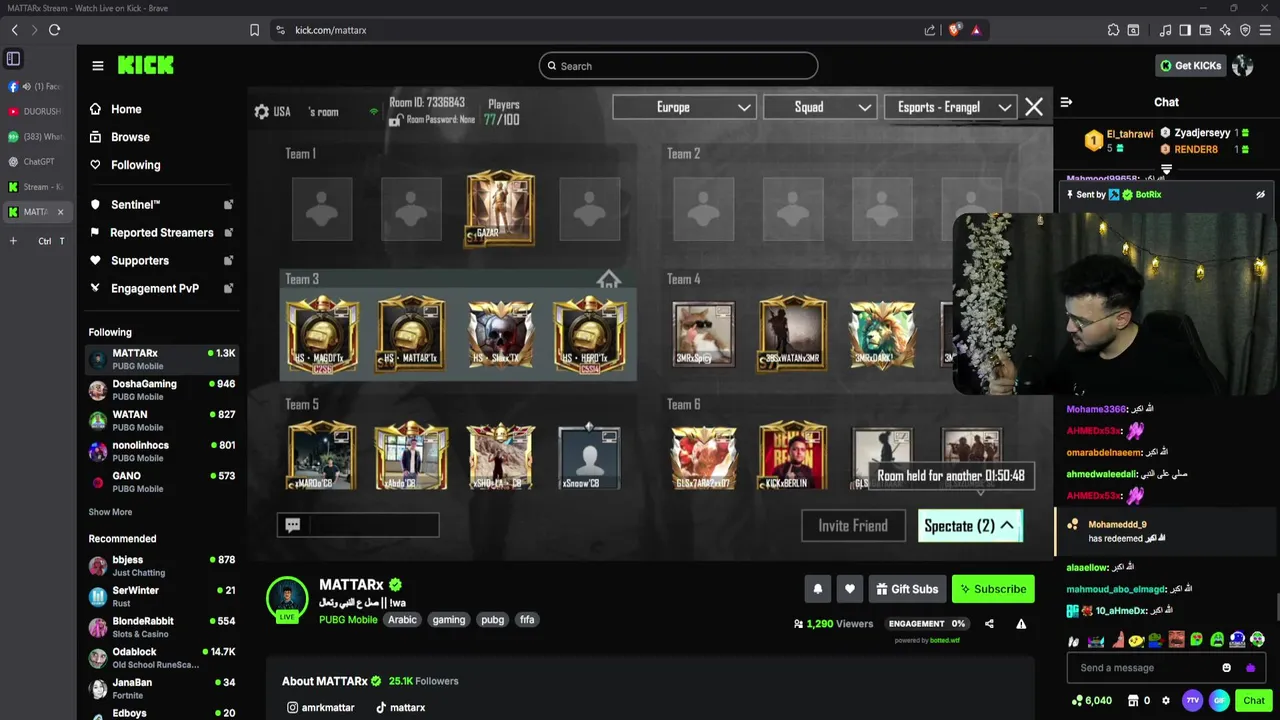Open the GIF picker button
Screen dimensions: 1280x720
point(1219,701)
